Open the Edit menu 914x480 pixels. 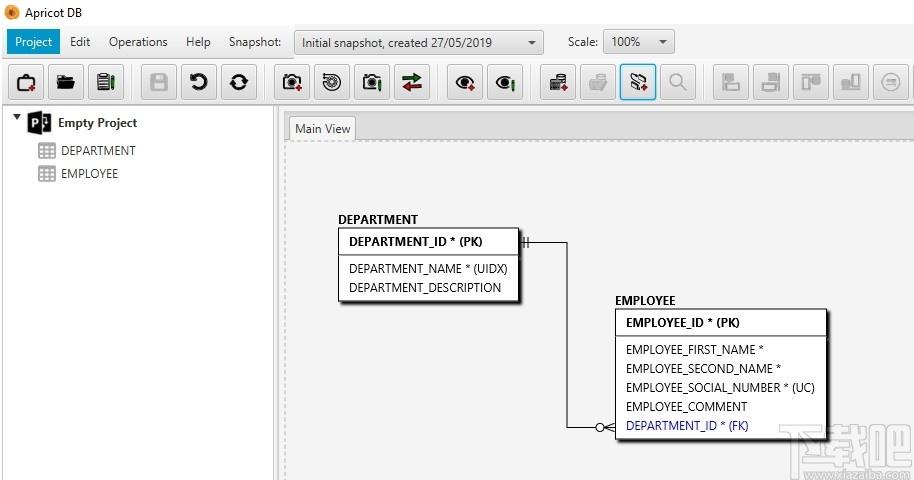[x=80, y=42]
